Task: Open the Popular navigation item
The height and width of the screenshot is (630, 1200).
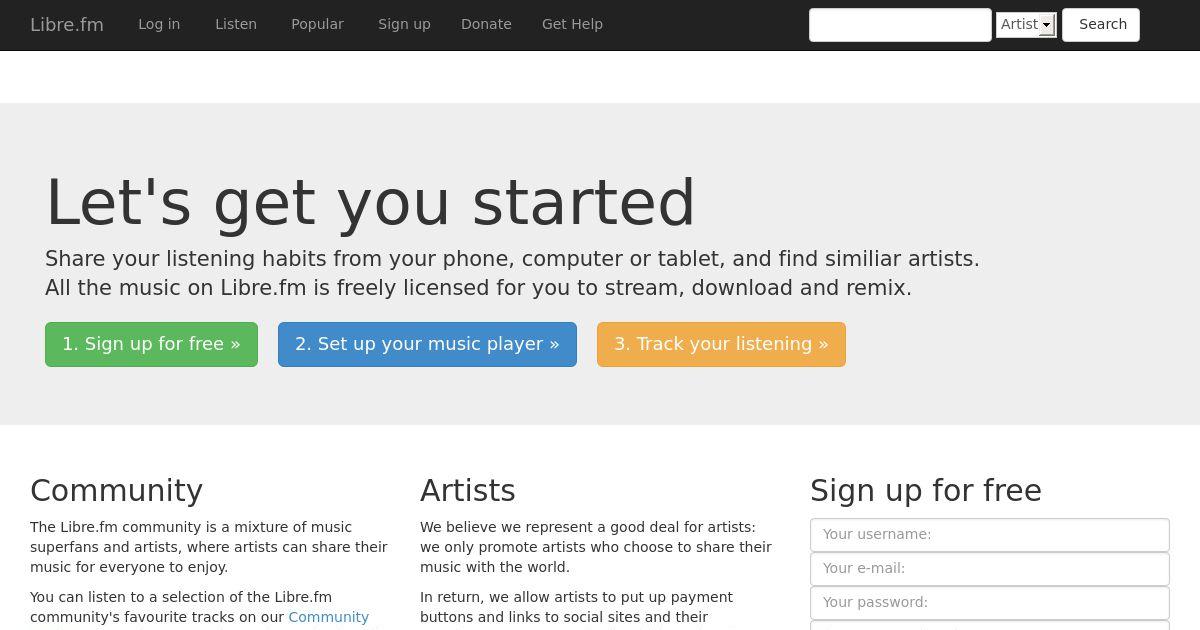Action: coord(317,24)
